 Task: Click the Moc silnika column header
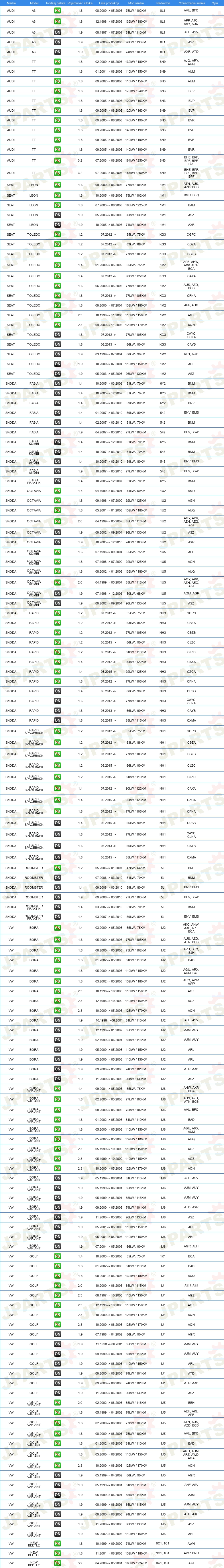pyautogui.click(x=136, y=3)
